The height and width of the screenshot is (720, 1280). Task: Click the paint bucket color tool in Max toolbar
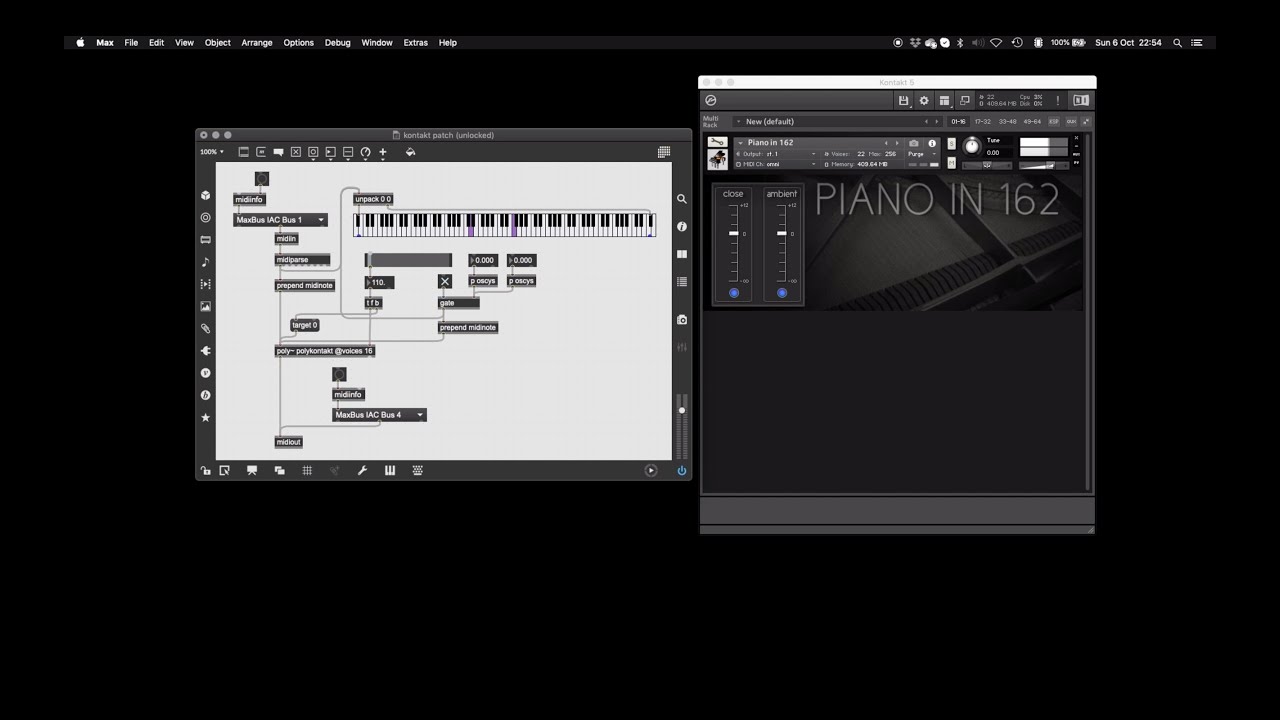point(410,152)
